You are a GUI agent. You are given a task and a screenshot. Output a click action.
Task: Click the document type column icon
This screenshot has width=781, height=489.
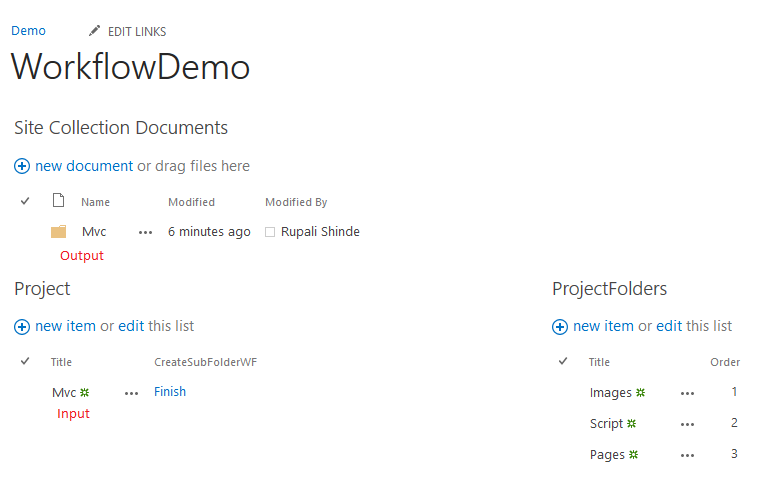point(58,201)
